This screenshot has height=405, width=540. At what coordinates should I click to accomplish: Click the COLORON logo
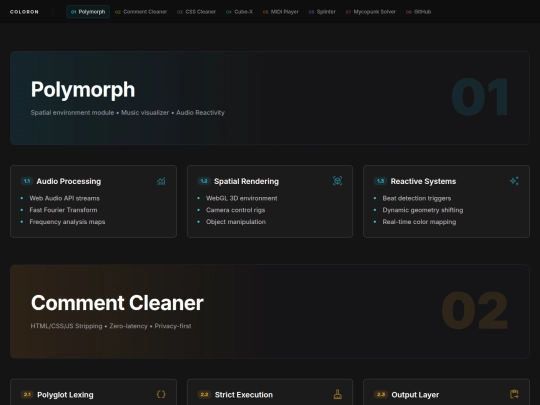(24, 12)
